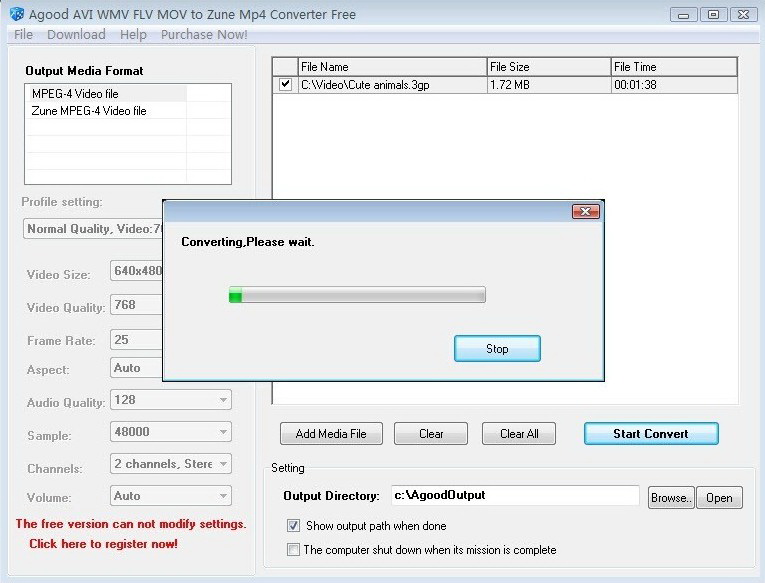Viewport: 765px width, 583px height.
Task: Click the free version warning text
Action: tap(131, 523)
